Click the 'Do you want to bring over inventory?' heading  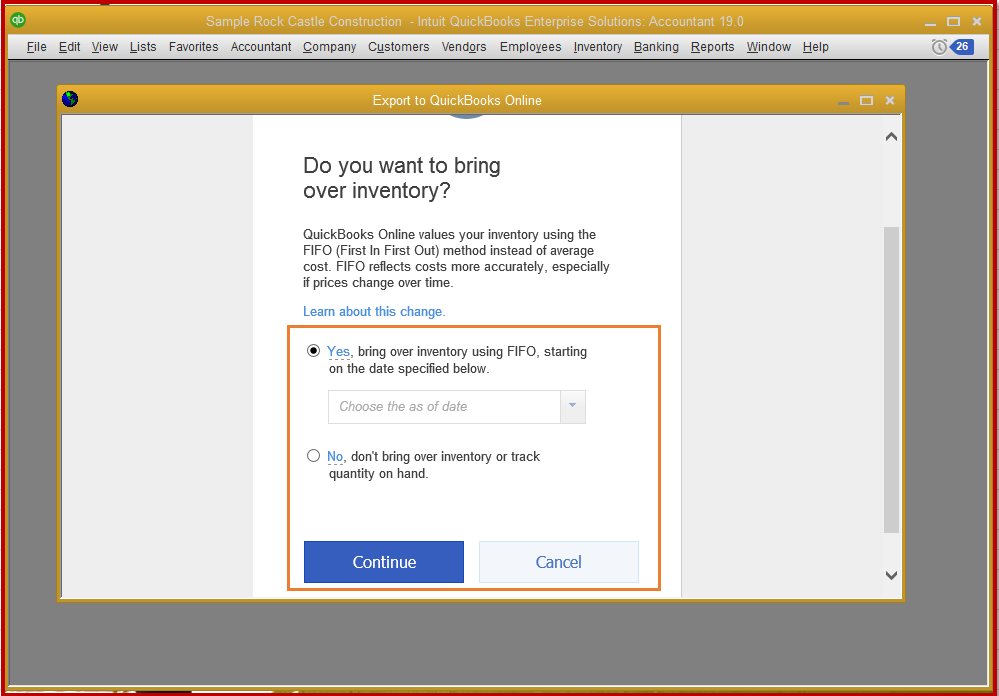tap(402, 178)
